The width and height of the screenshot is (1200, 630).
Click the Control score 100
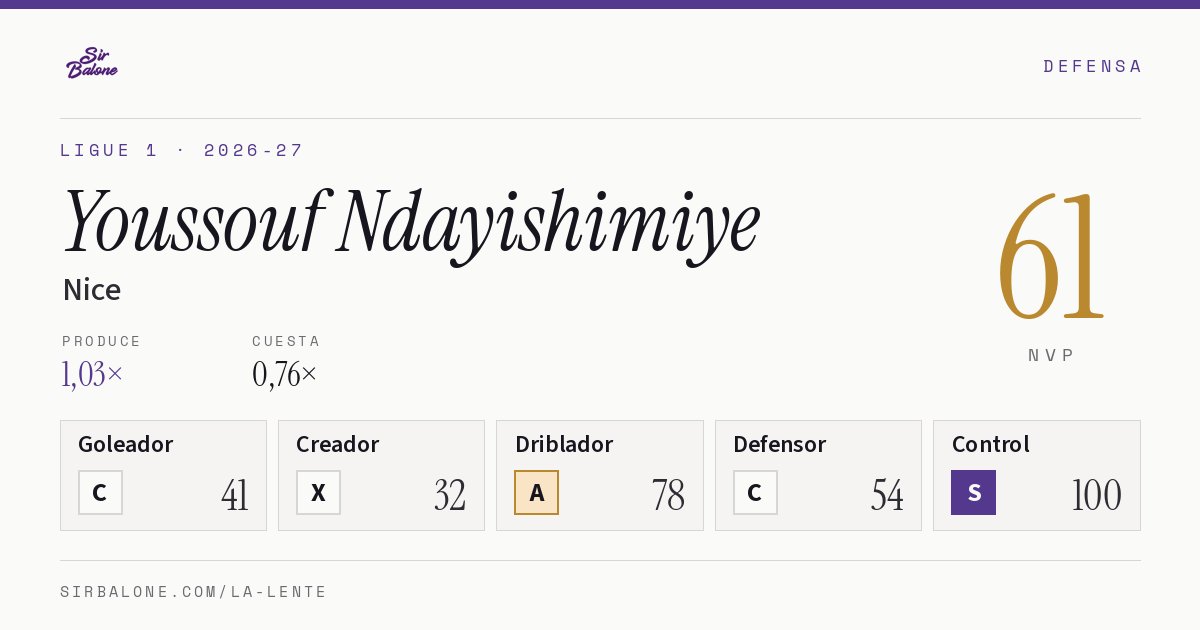[x=1096, y=495]
